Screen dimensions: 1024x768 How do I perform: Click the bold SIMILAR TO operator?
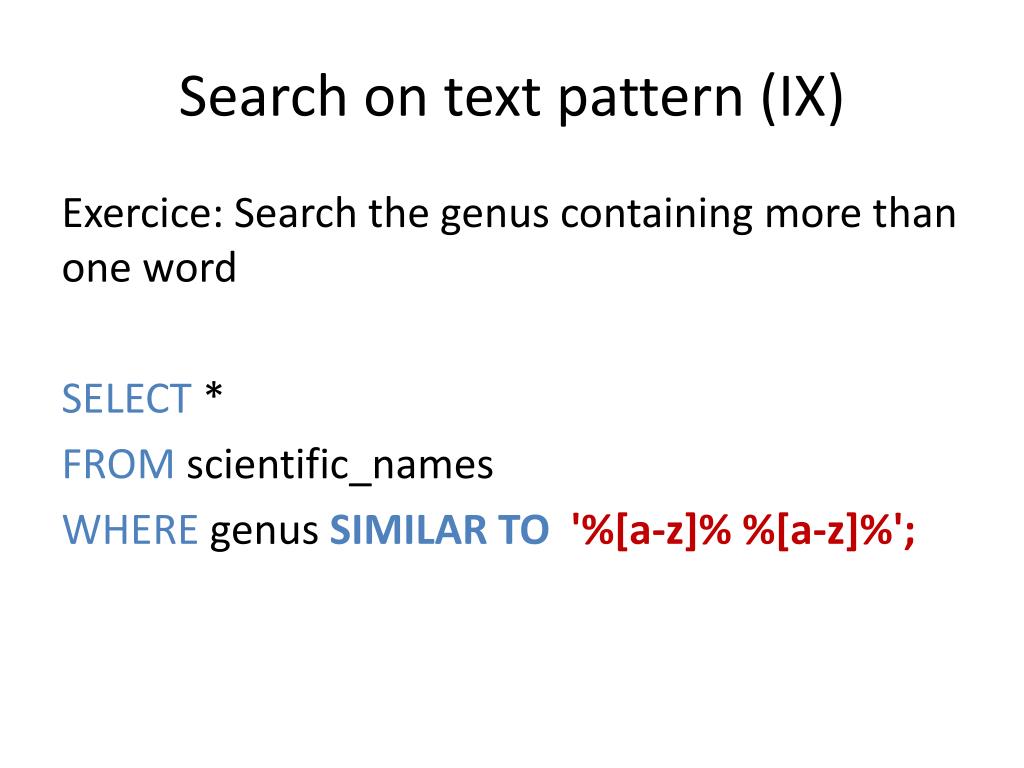(x=439, y=529)
